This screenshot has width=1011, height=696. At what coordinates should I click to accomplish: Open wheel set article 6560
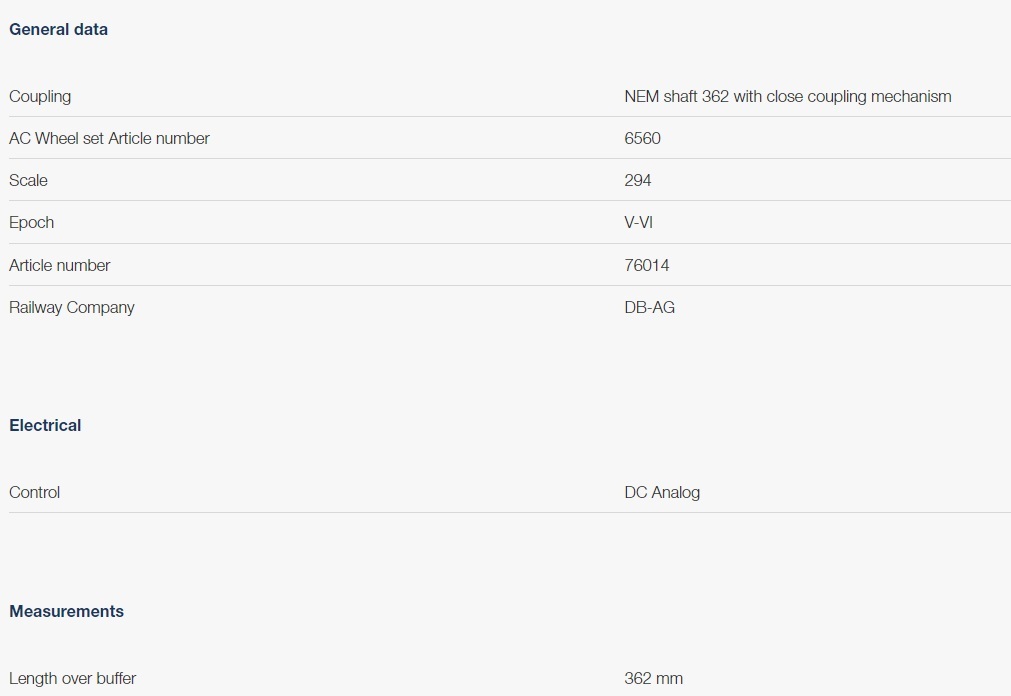click(642, 138)
